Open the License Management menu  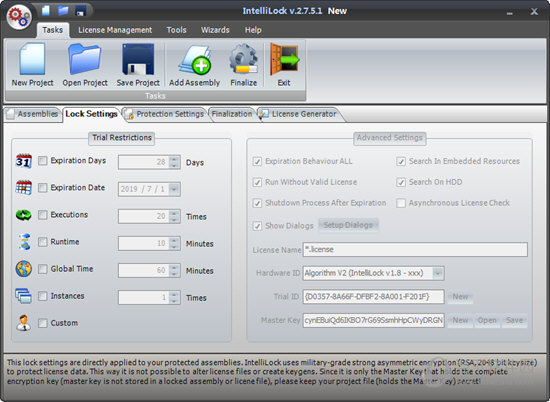pos(115,30)
